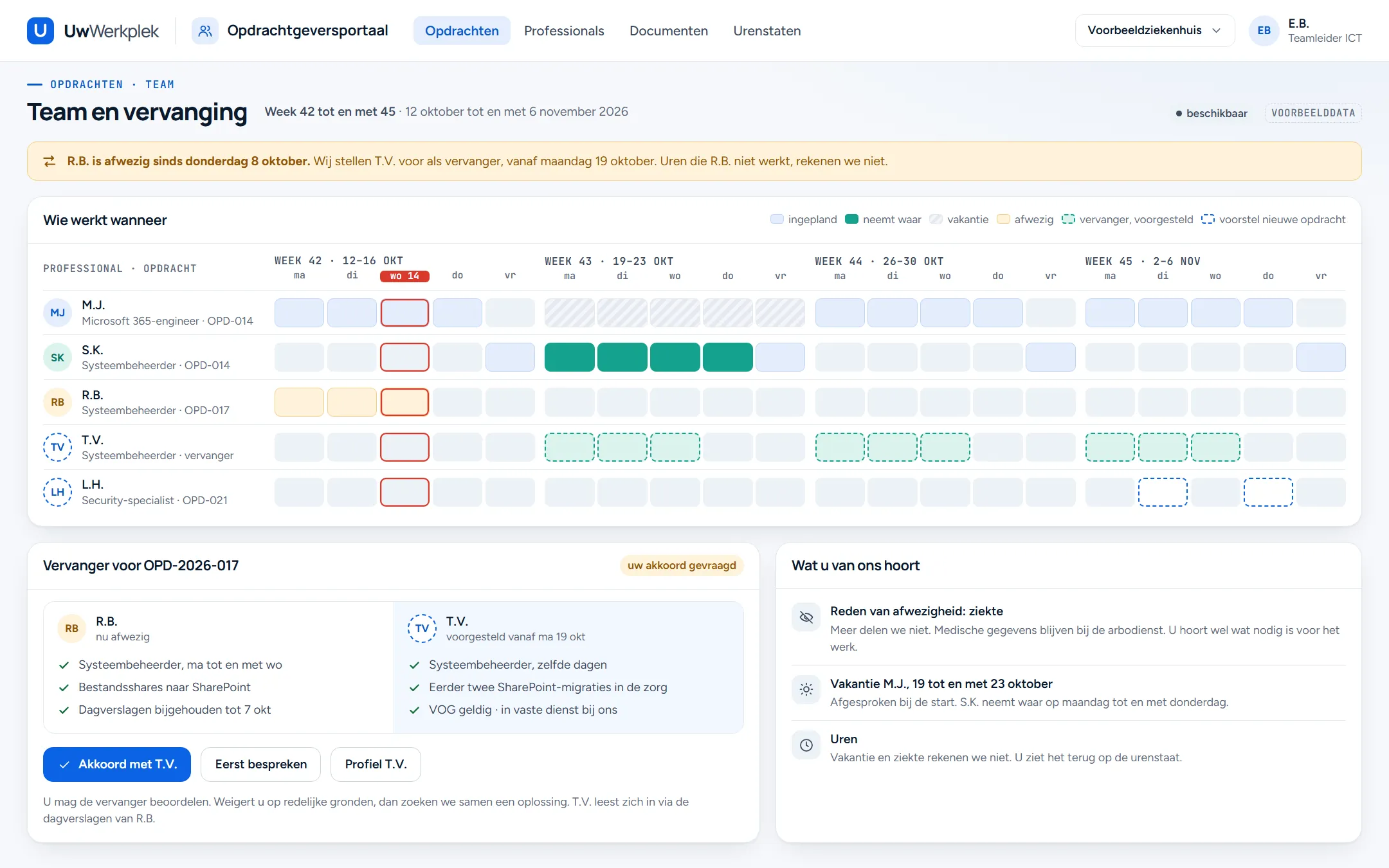Open the Voorbeeldziekenhuis organisation dropdown
The image size is (1389, 868).
[1154, 30]
